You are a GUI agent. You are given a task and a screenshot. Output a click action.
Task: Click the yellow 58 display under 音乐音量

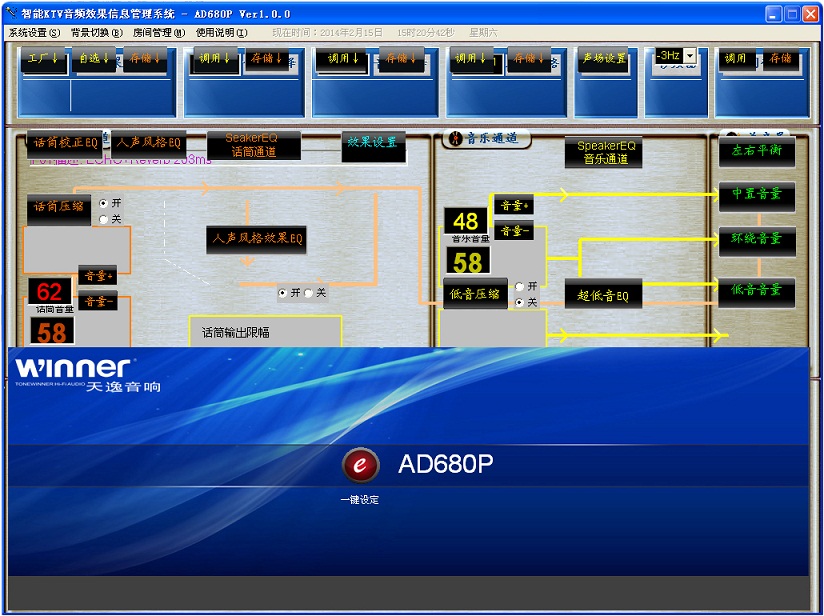point(468,261)
